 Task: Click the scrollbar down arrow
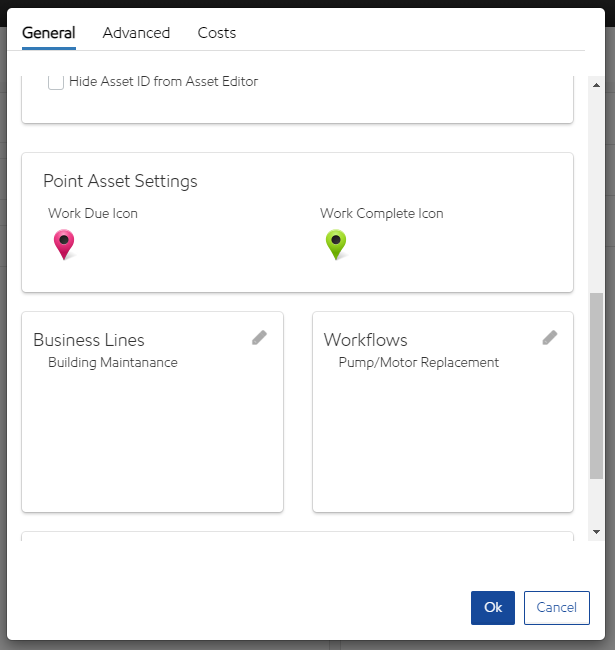[x=596, y=532]
